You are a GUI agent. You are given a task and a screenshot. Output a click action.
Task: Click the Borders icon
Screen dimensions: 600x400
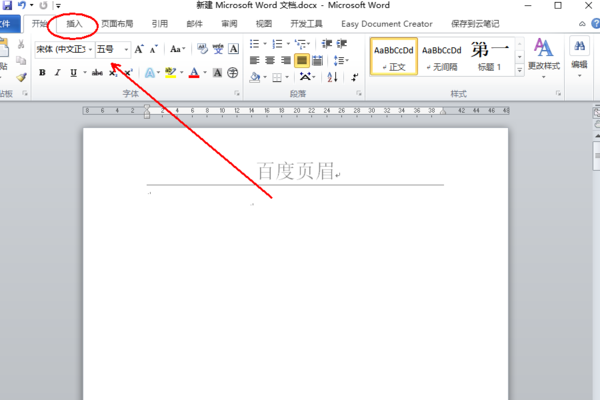277,78
